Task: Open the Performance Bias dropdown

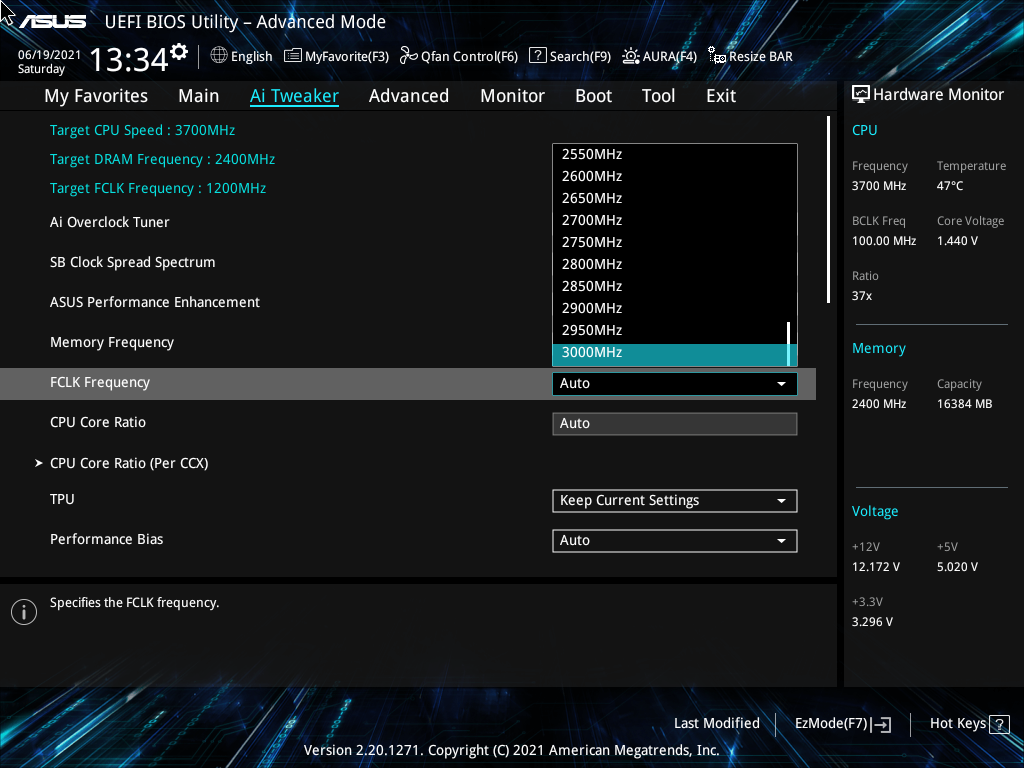Action: point(674,540)
